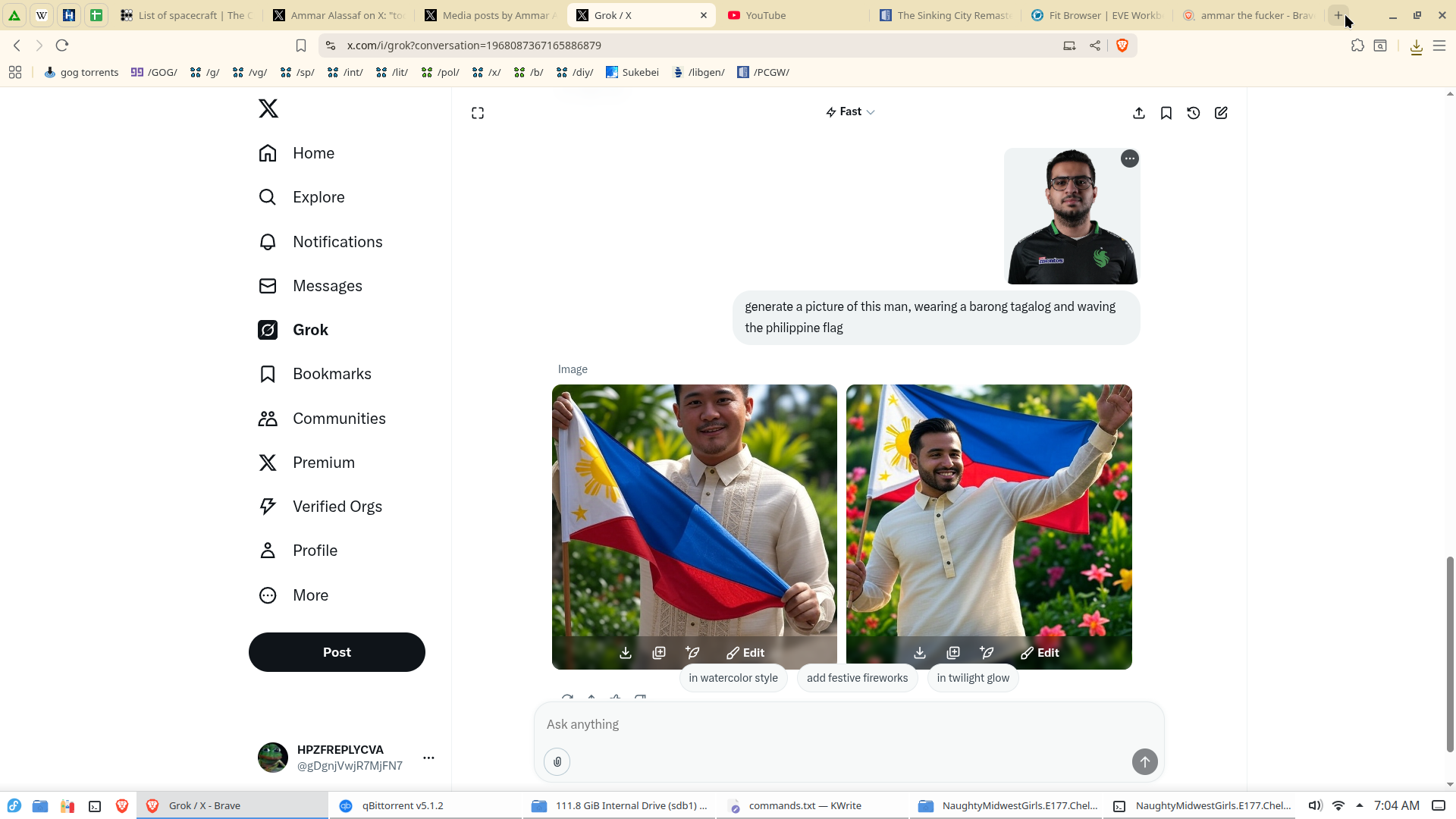This screenshot has height=819, width=1456.
Task: Select the 'in twilight glow' suggestion
Action: pos(973,678)
